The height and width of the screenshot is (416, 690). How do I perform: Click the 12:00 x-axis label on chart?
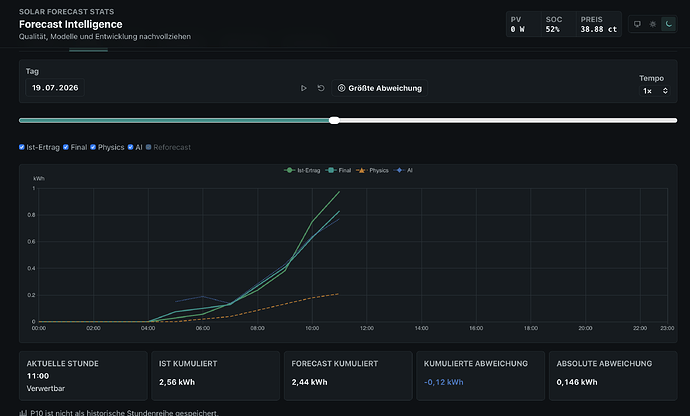coord(367,328)
